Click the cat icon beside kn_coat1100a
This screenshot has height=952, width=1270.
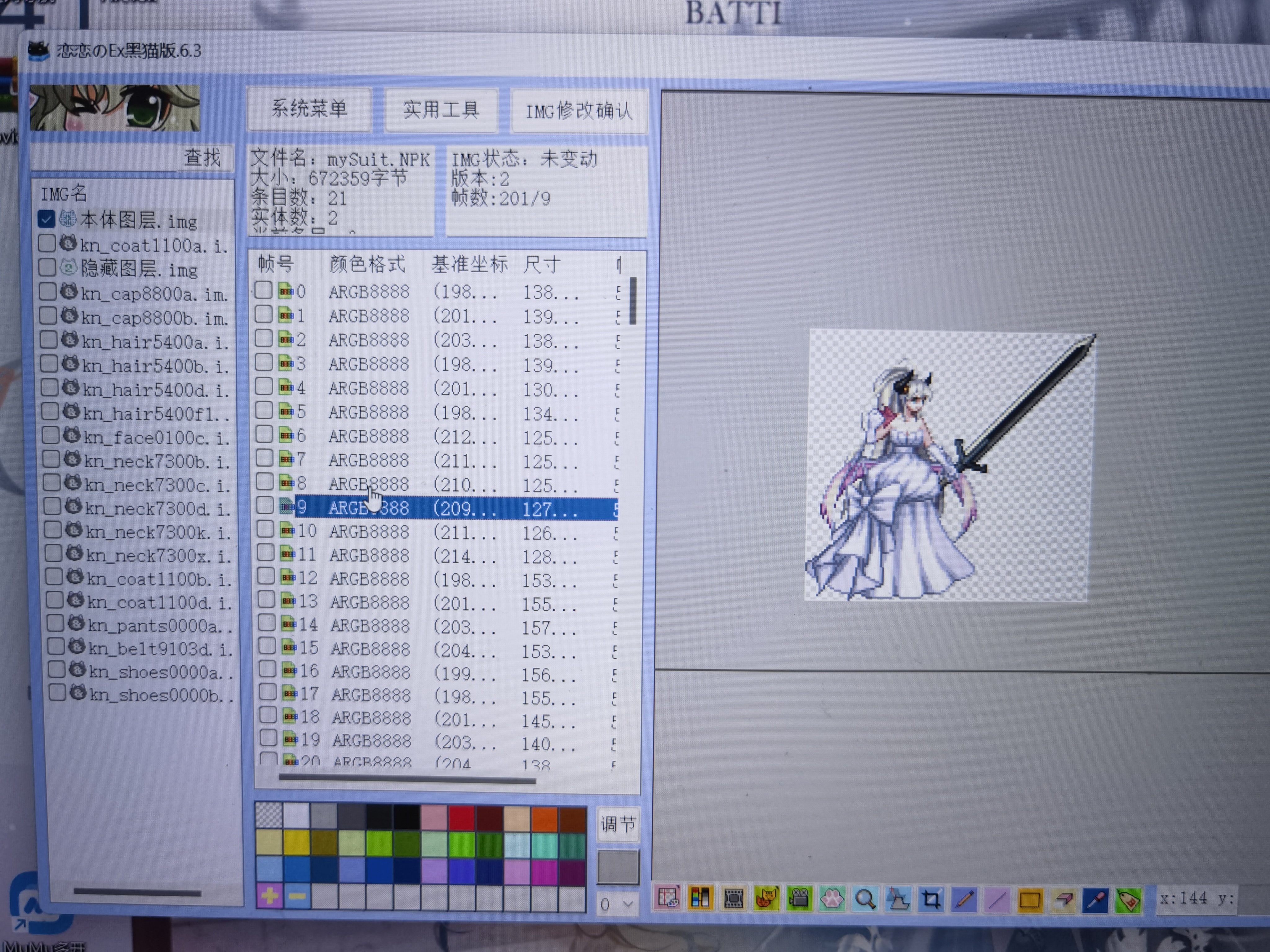pos(68,243)
